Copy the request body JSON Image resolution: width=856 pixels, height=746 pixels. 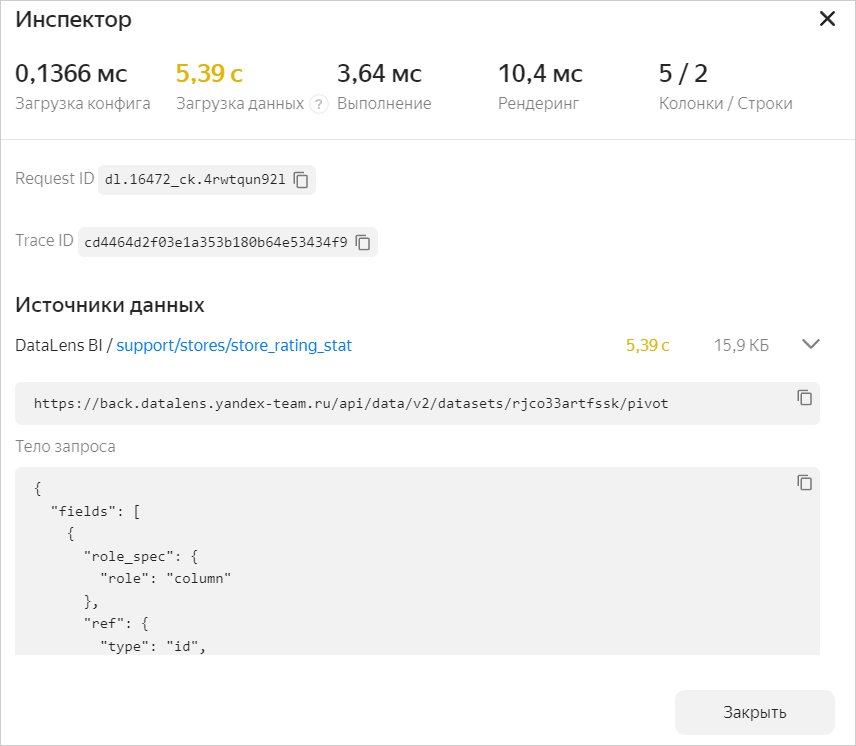pos(804,482)
